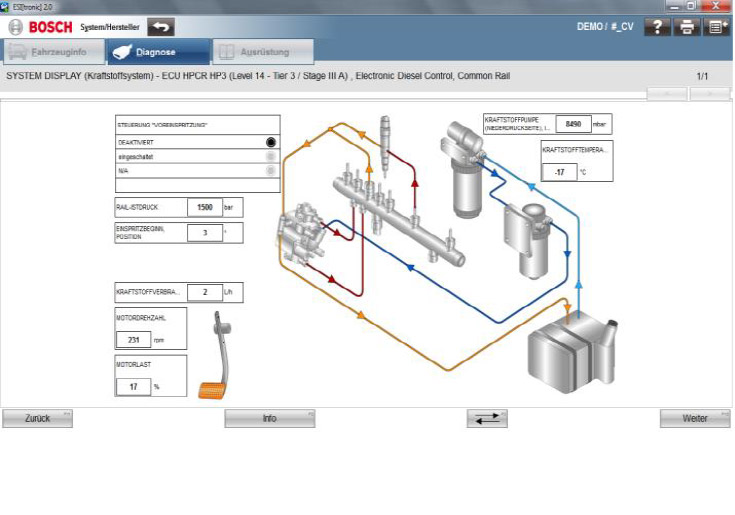Open help with the question mark icon
This screenshot has width=735, height=515.
[657, 27]
